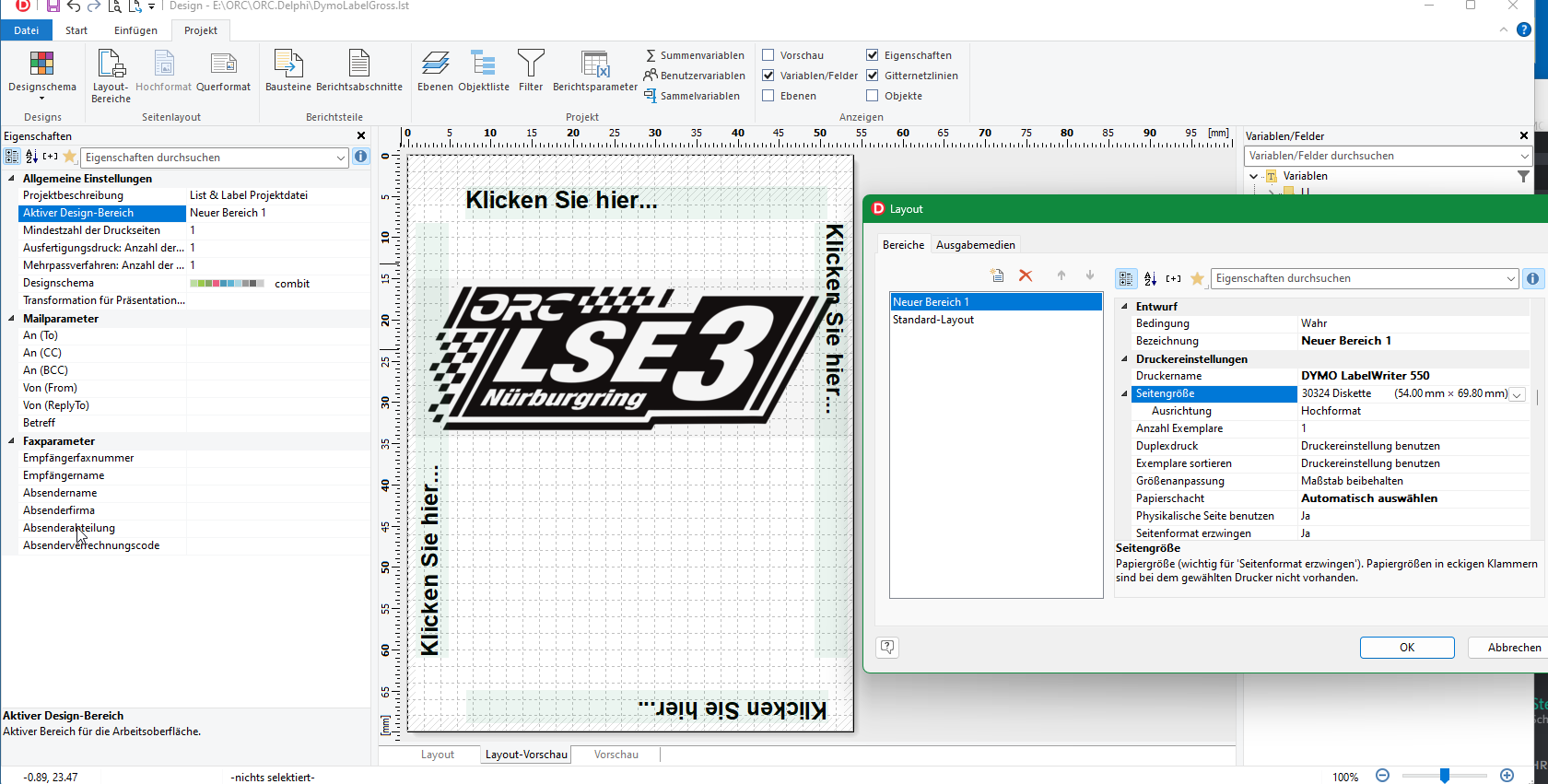Collapse the Variablen tree node
Screen dimensions: 1548x784
[x=1253, y=176]
